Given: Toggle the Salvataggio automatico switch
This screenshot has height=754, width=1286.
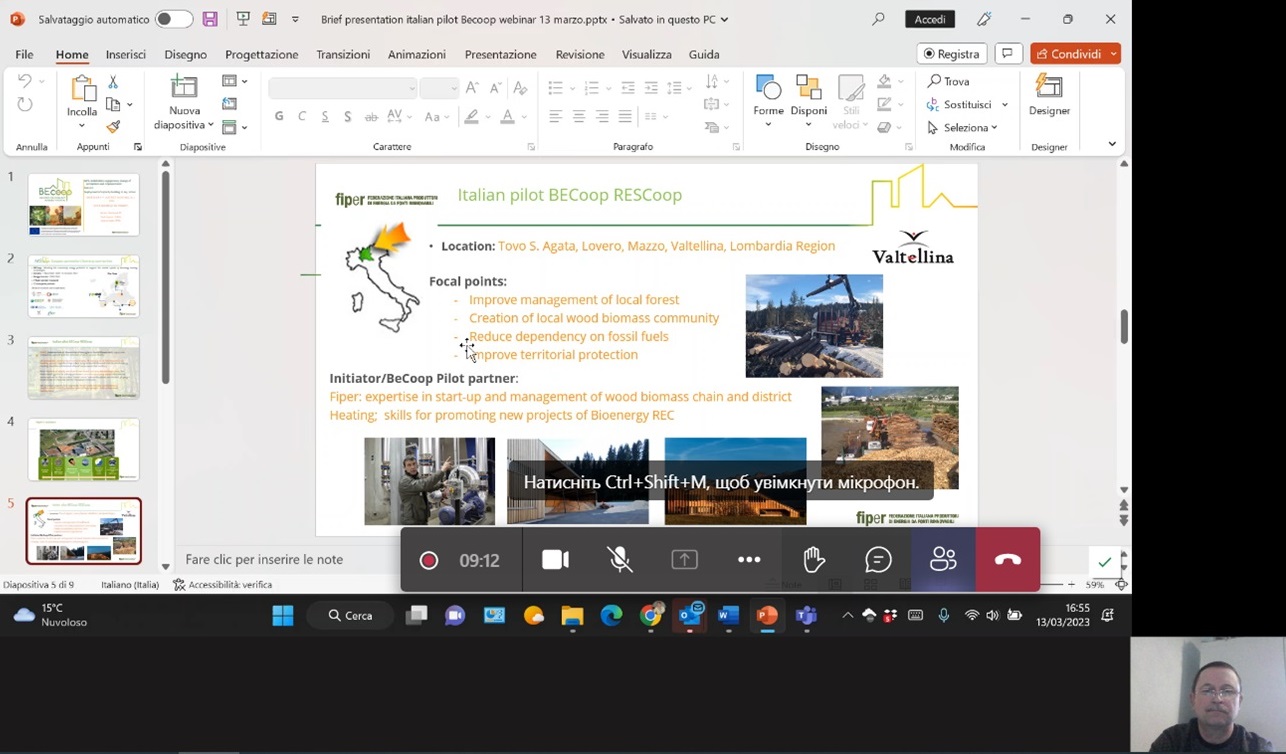Looking at the screenshot, I should point(174,19).
